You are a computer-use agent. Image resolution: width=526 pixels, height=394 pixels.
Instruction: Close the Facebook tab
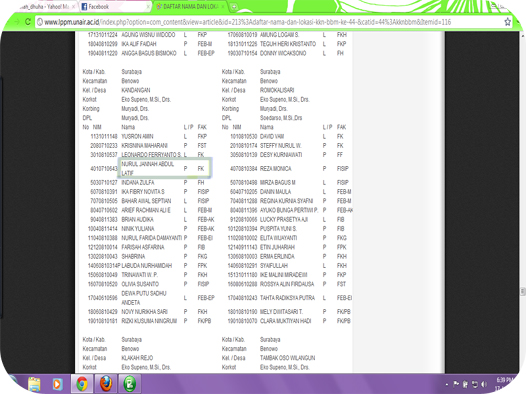(x=148, y=7)
